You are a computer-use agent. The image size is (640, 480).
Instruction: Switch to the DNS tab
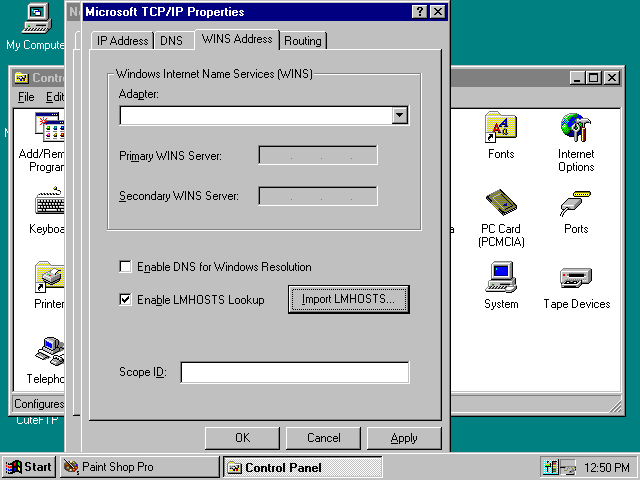tap(171, 41)
